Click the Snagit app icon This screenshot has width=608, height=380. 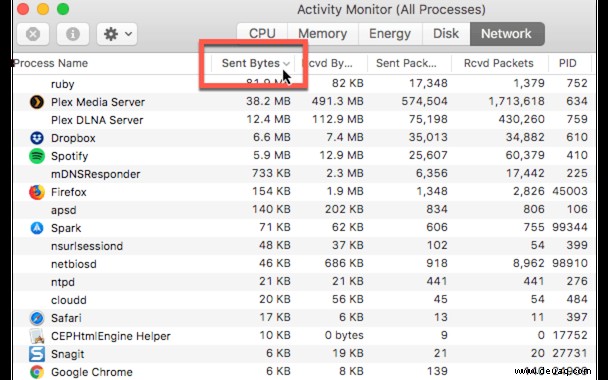37,354
